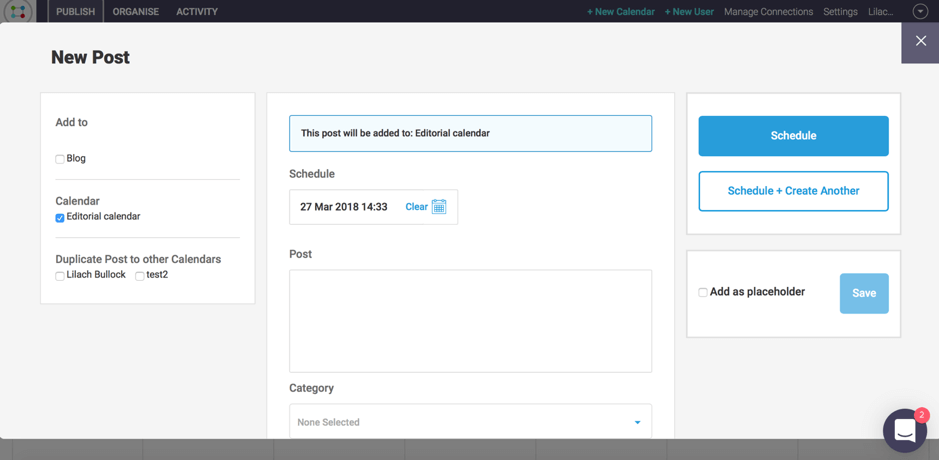Click Schedule + Create Another button
Screen dimensions: 939x460
pos(793,191)
